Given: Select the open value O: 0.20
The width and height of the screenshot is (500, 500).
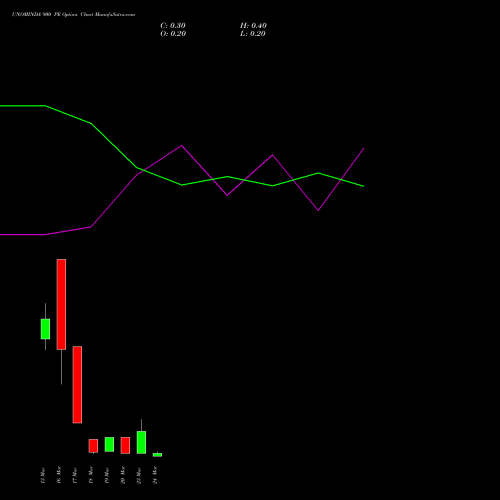Looking at the screenshot, I should pos(173,34).
